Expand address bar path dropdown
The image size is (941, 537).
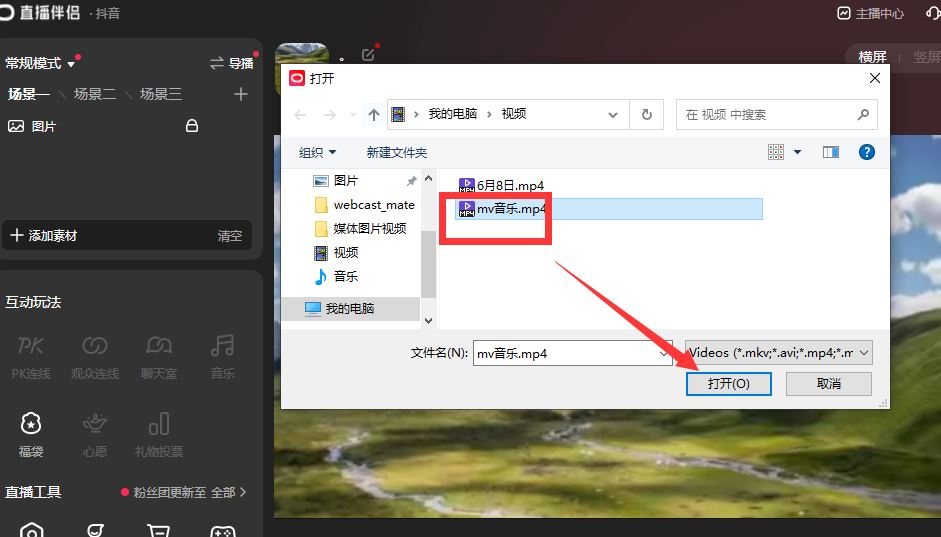tap(613, 115)
